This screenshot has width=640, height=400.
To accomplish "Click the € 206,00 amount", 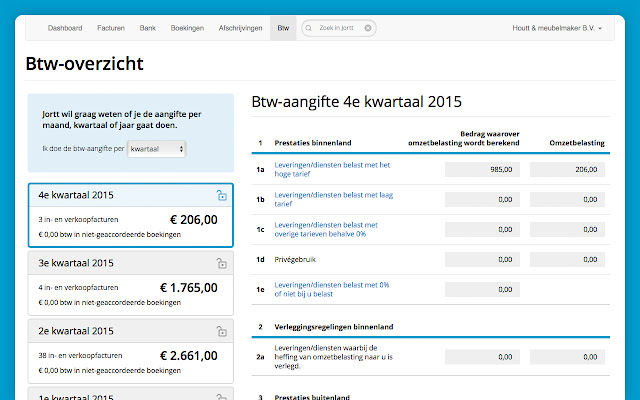I will 194,220.
